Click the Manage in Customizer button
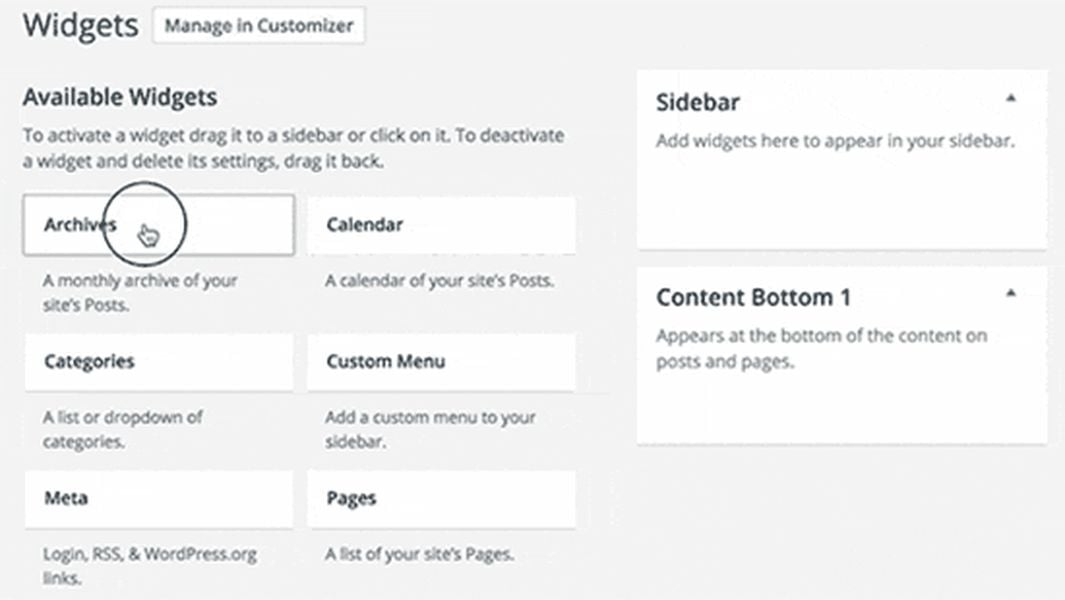 (257, 26)
